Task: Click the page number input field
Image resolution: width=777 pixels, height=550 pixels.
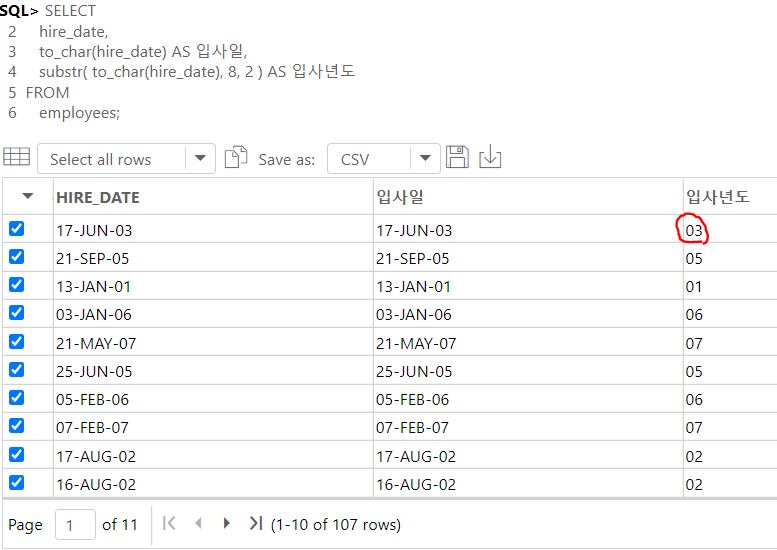Action: click(x=75, y=524)
